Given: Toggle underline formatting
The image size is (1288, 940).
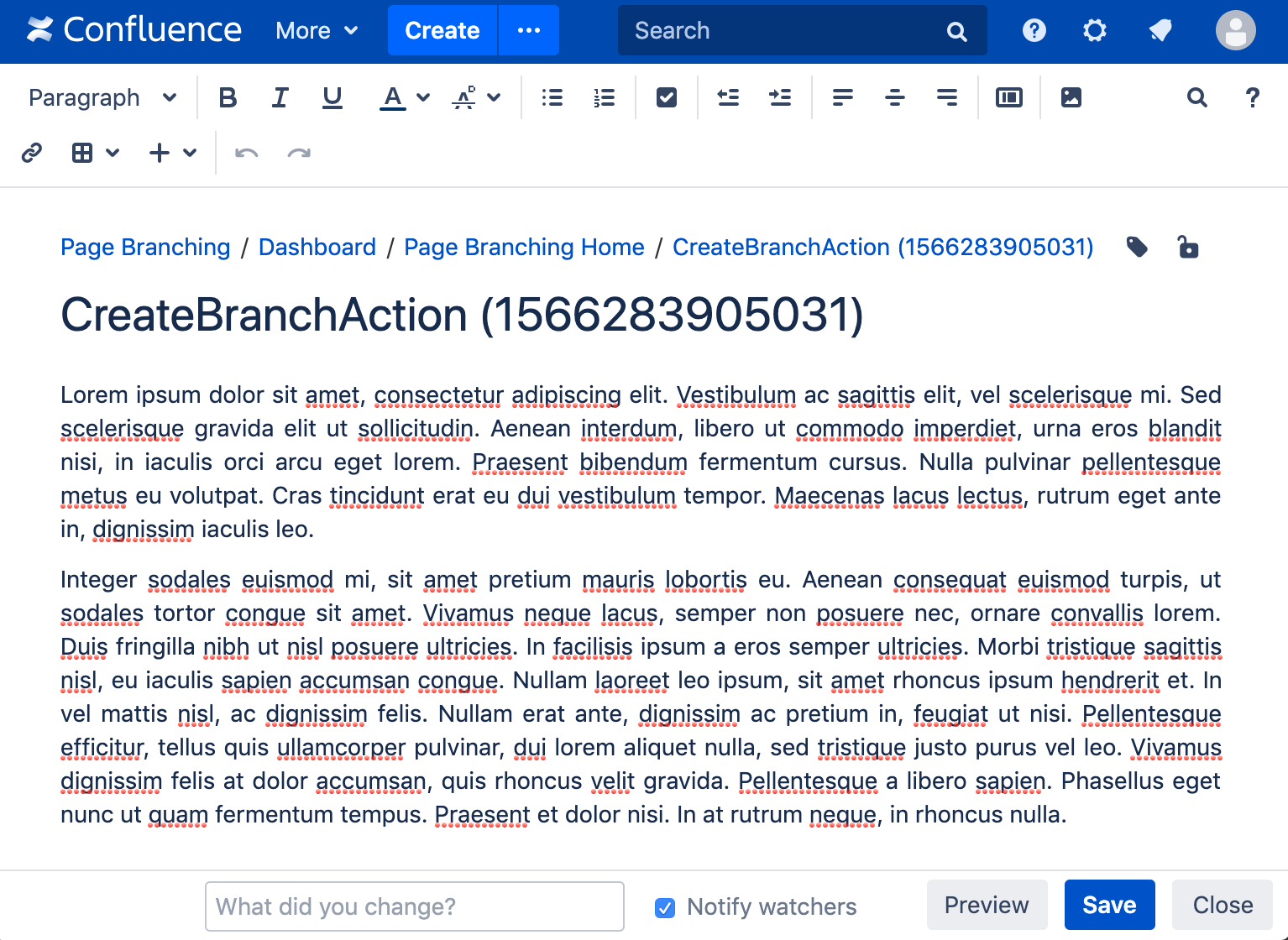Looking at the screenshot, I should click(332, 97).
